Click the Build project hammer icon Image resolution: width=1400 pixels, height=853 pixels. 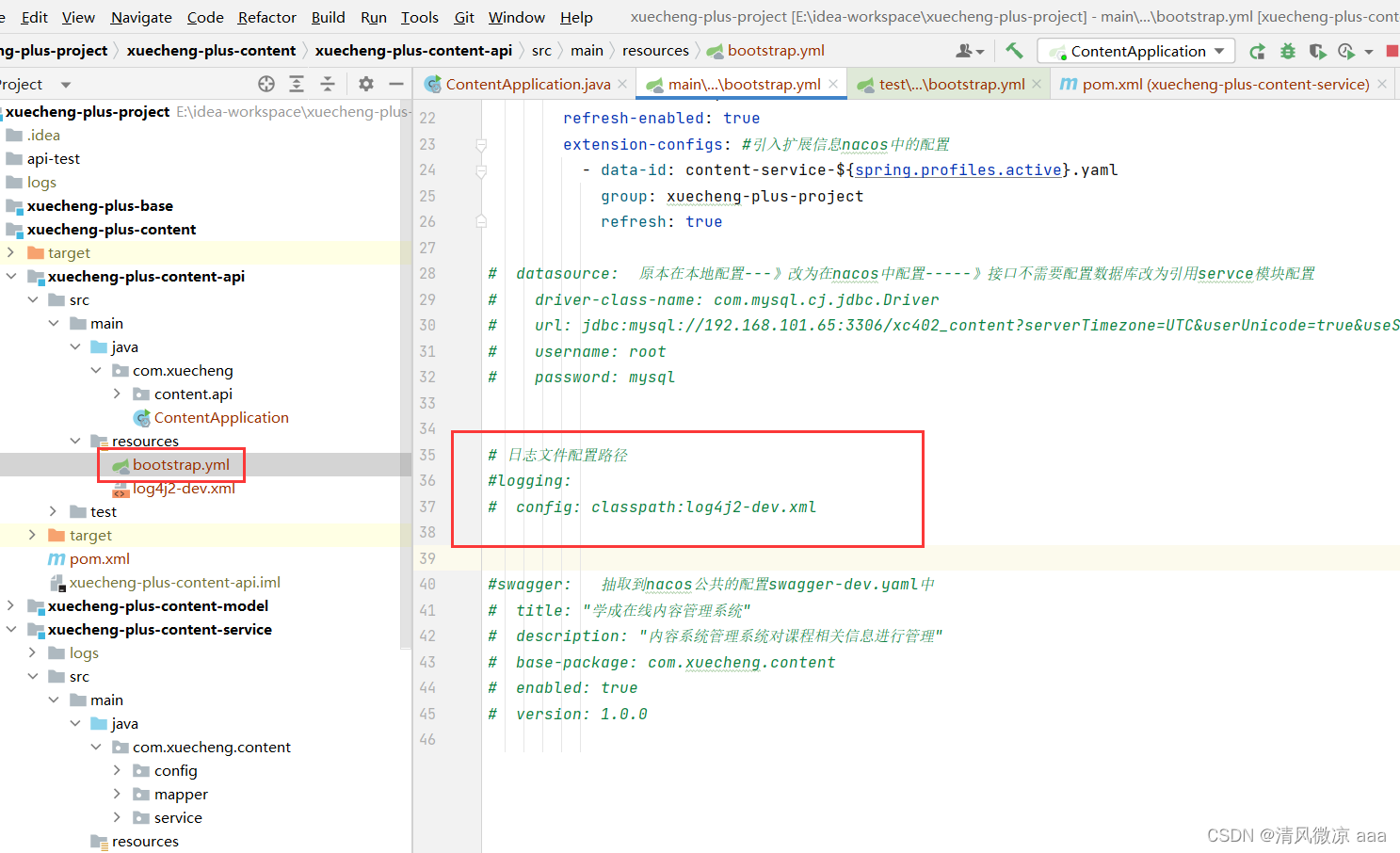(1014, 51)
